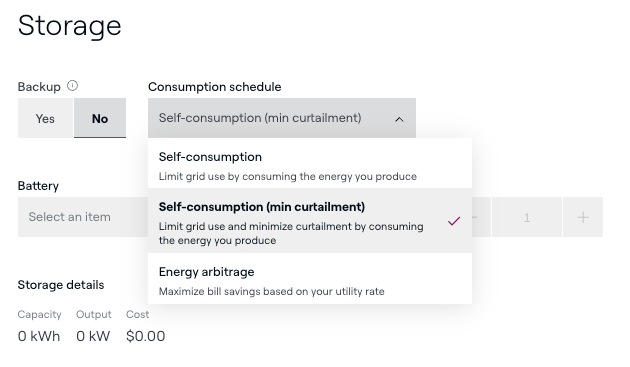The image size is (630, 367).
Task: Click the Backup info icon
Action: point(72,86)
